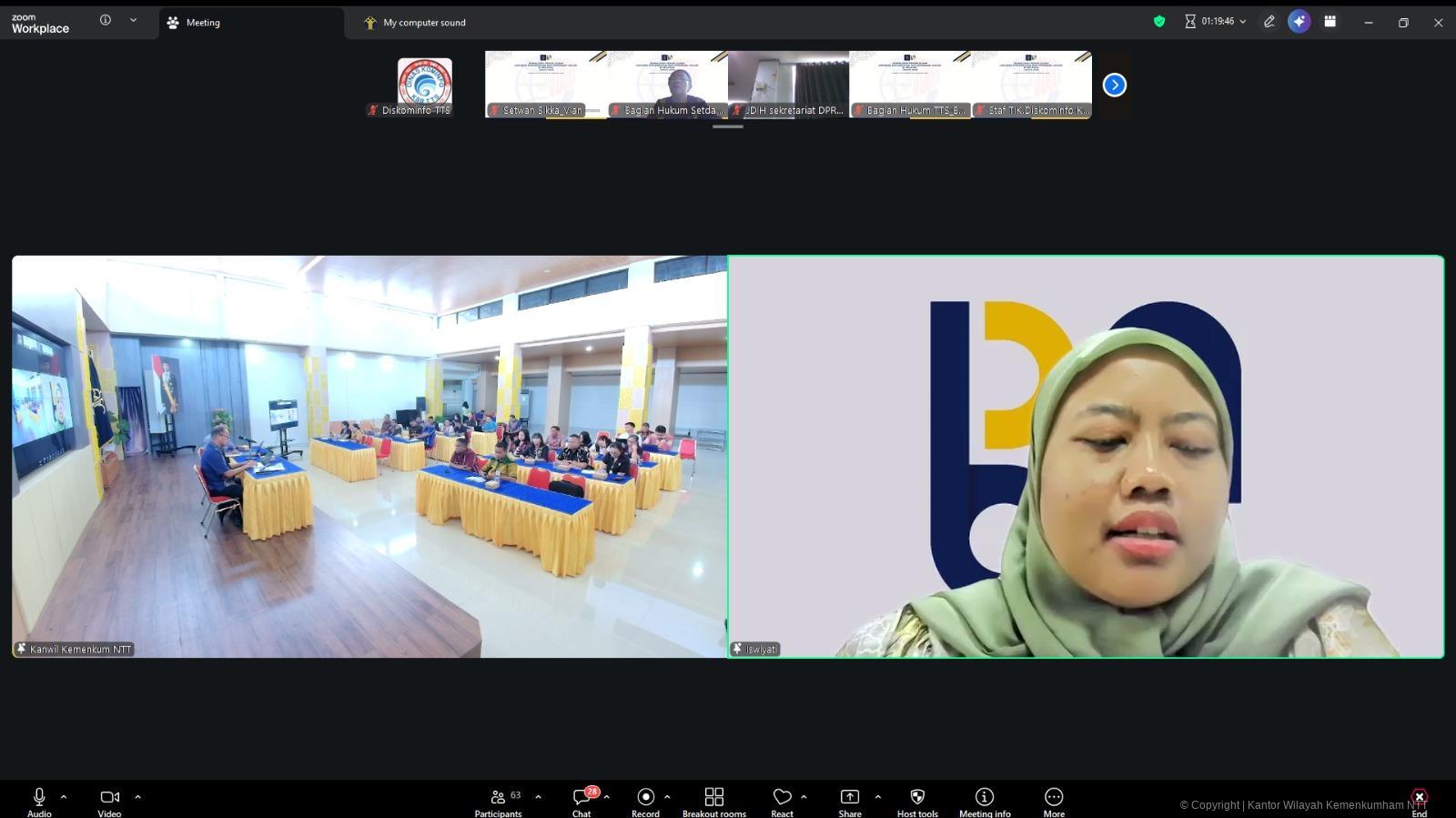Click the green encryption shield icon
1456x818 pixels.
[1159, 22]
